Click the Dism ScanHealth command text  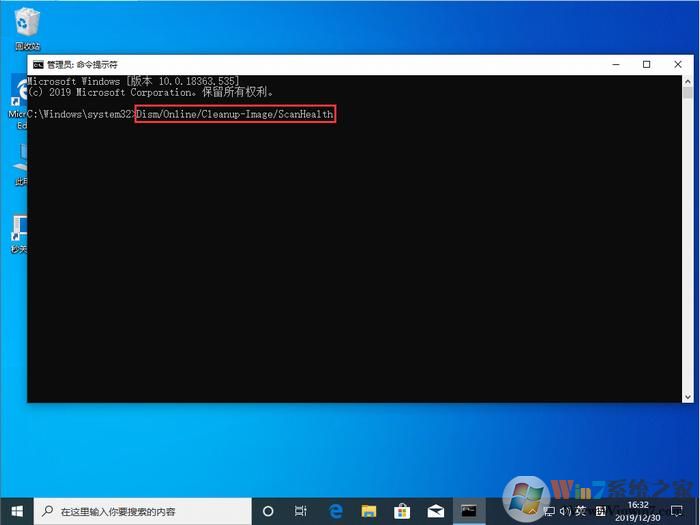235,115
